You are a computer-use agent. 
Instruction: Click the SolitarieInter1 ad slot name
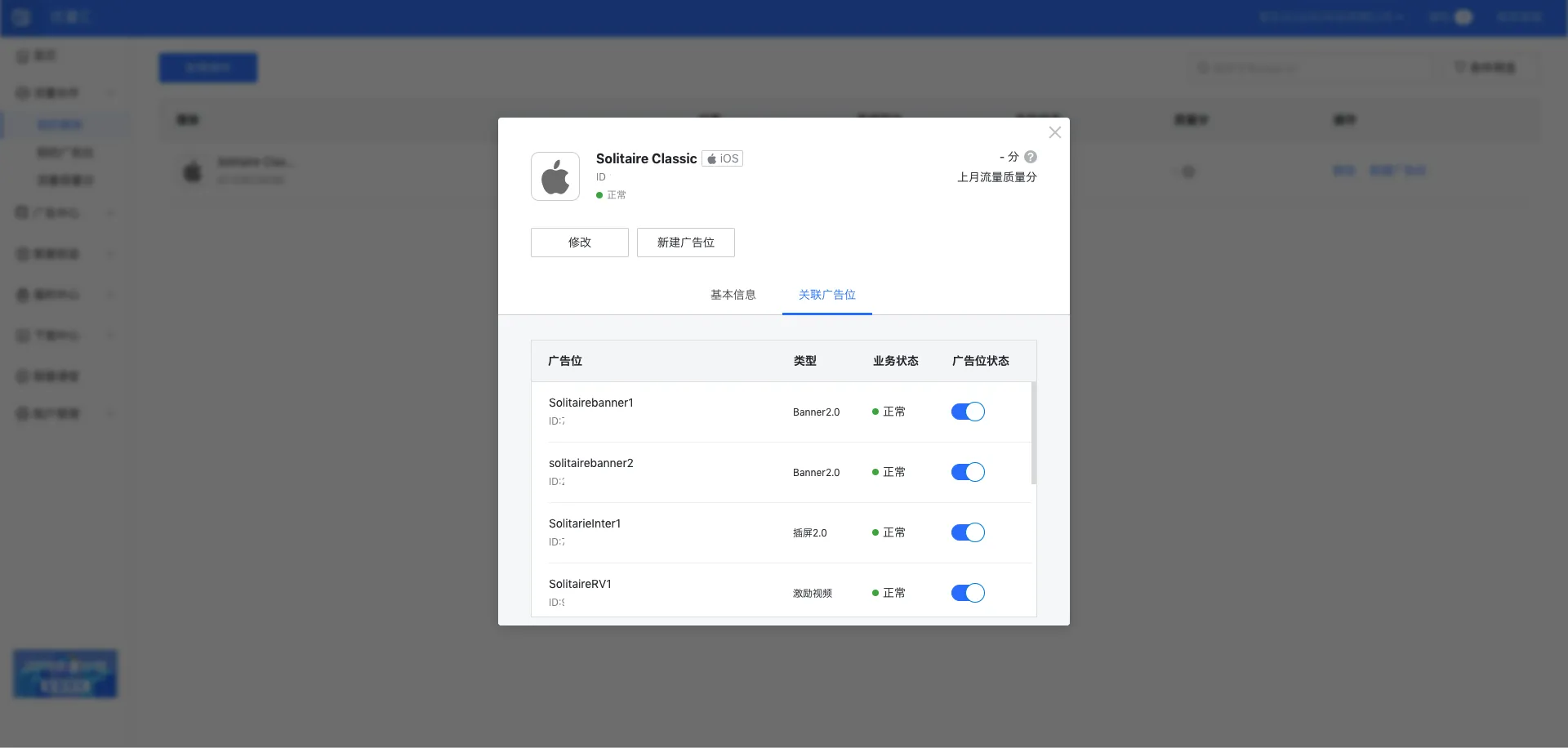pyautogui.click(x=585, y=523)
